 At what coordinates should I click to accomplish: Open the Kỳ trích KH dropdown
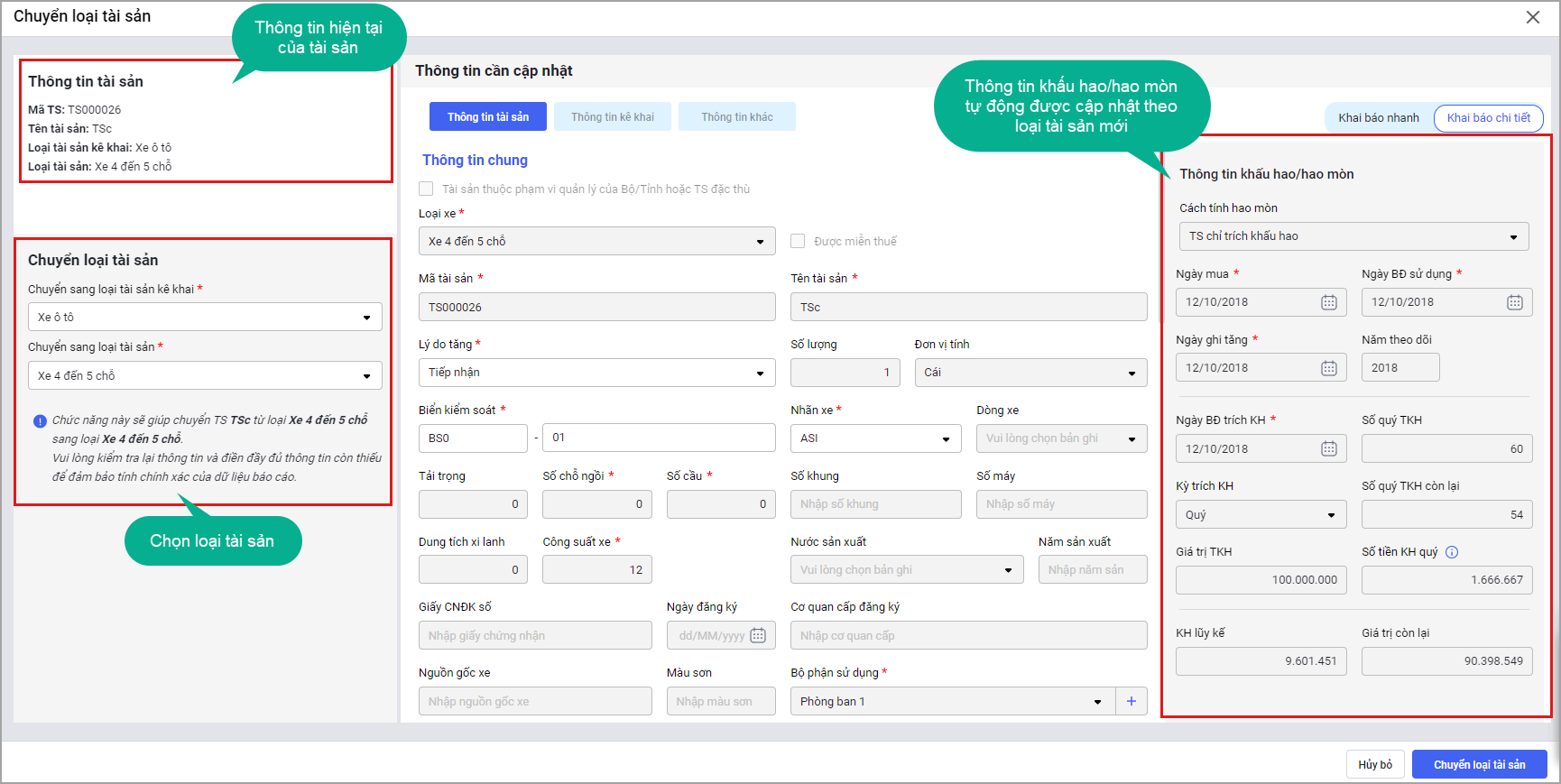1260,515
